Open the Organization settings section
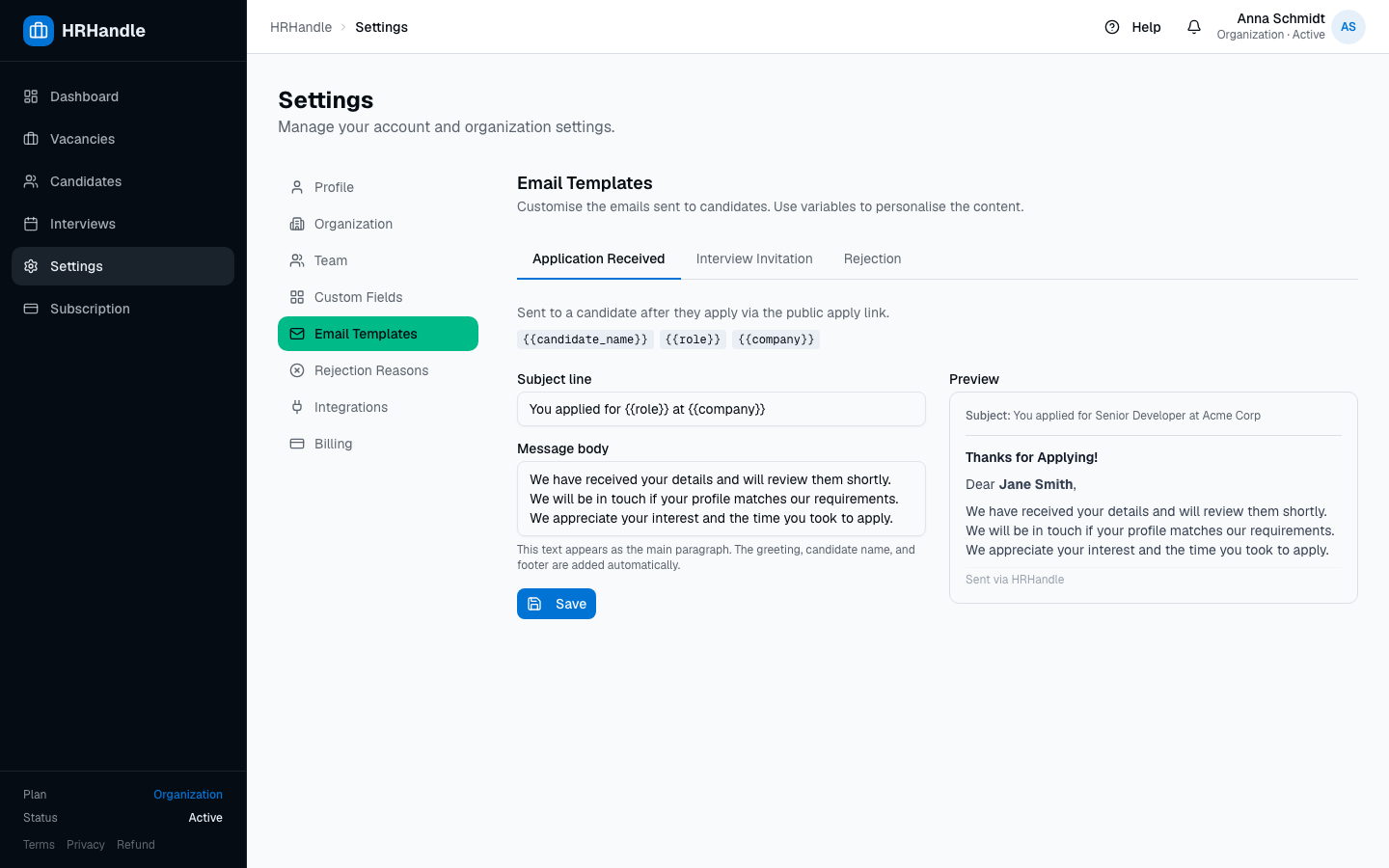1389x868 pixels. click(378, 224)
